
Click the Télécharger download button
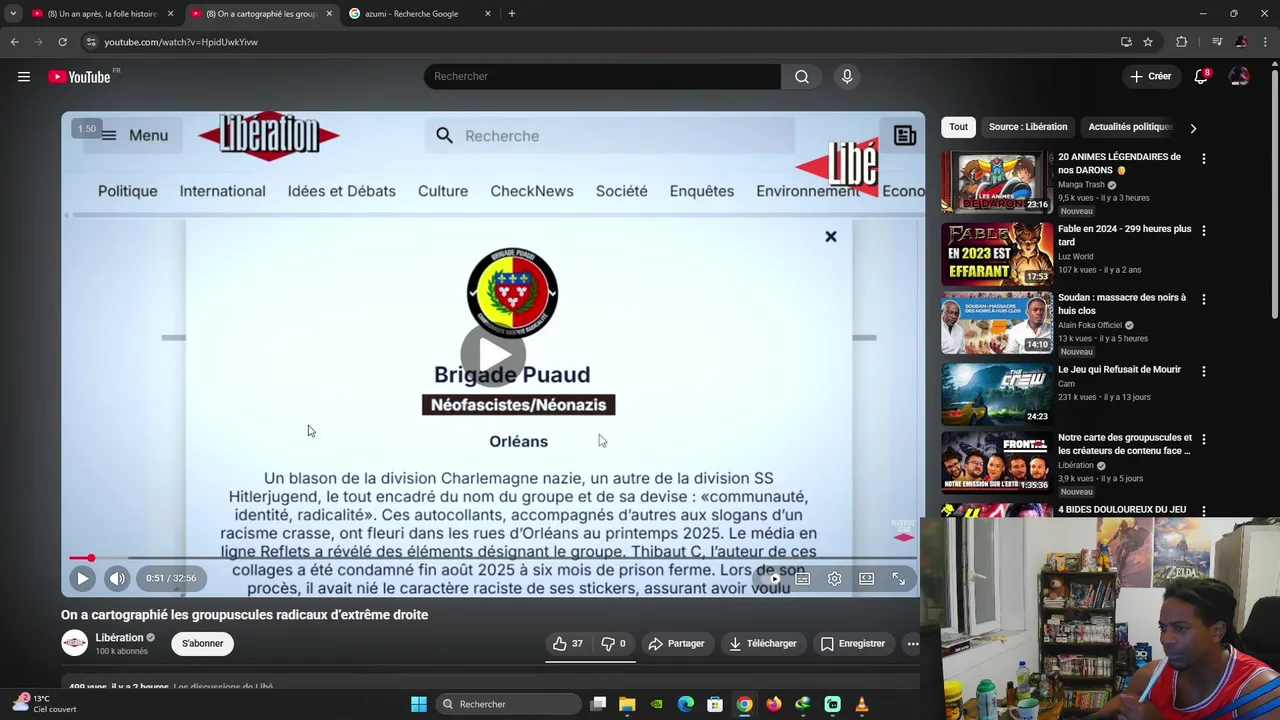[763, 643]
